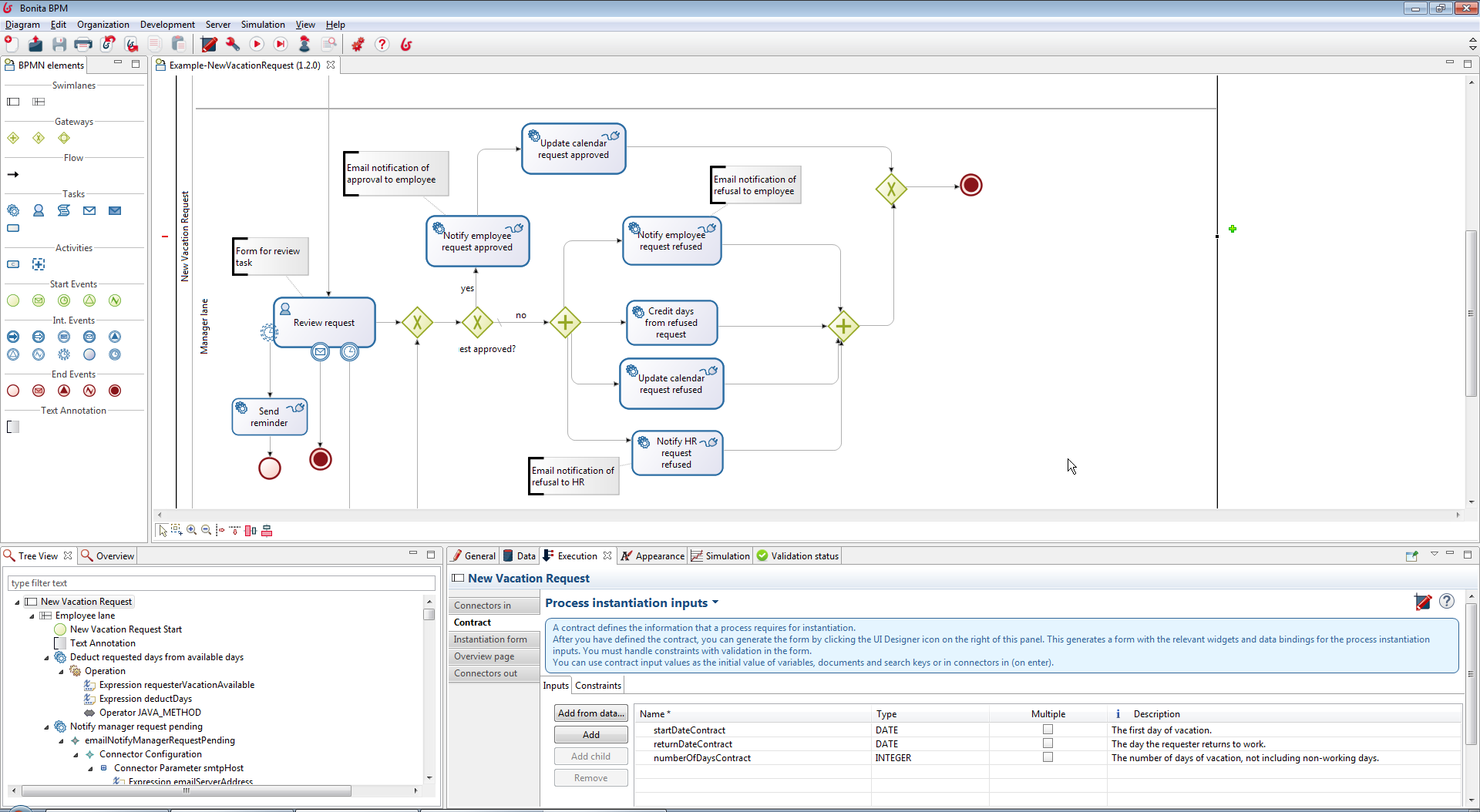Click the zoom in magnifier below canvas
This screenshot has width=1480, height=812.
point(191,530)
